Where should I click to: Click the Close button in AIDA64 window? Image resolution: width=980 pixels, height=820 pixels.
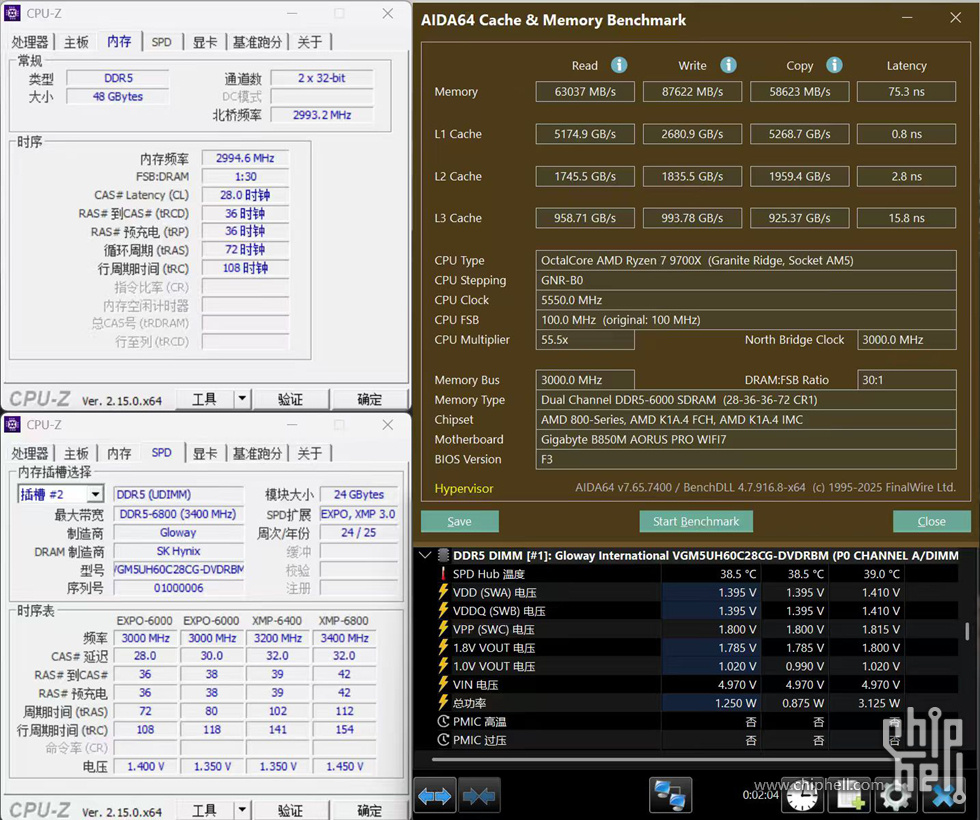click(931, 521)
